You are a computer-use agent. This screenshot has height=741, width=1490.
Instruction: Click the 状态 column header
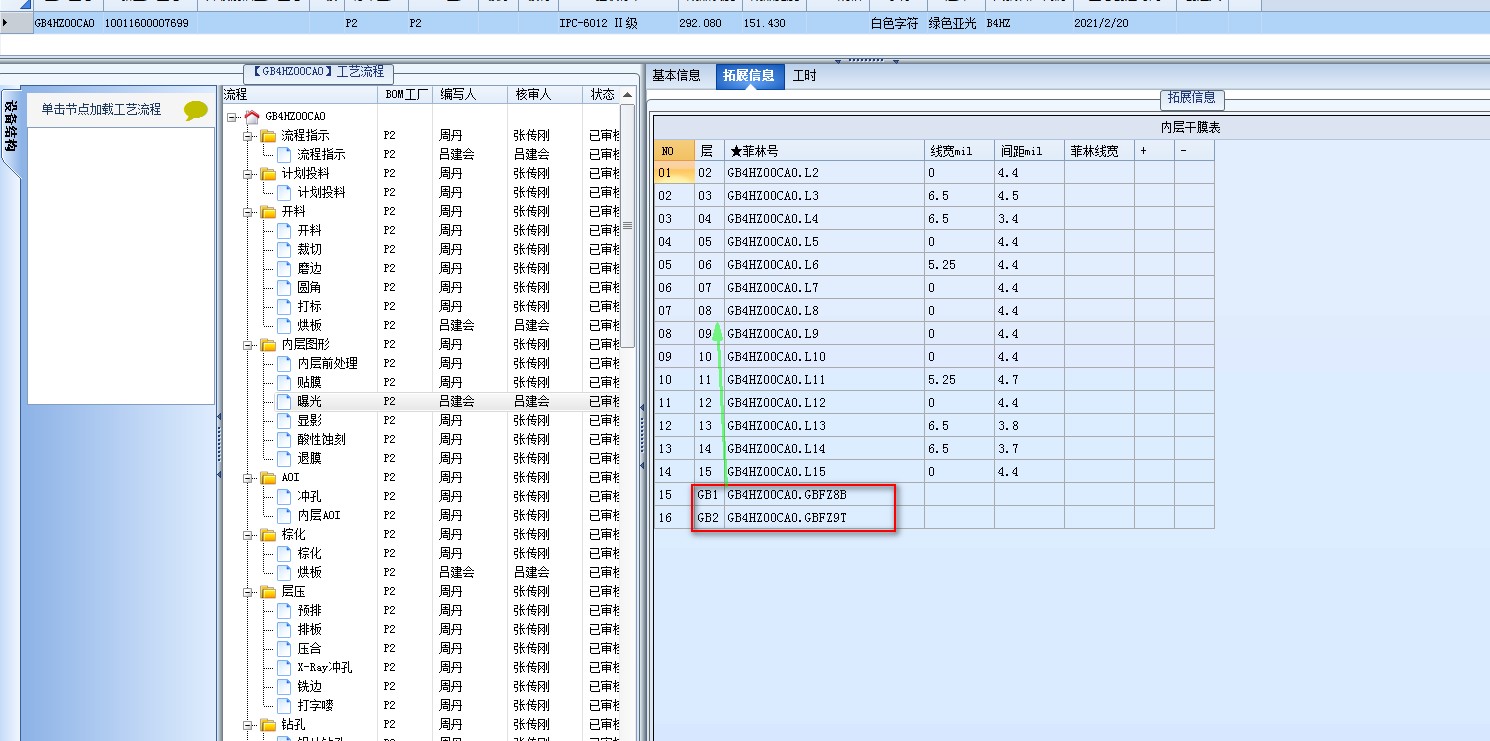coord(602,95)
